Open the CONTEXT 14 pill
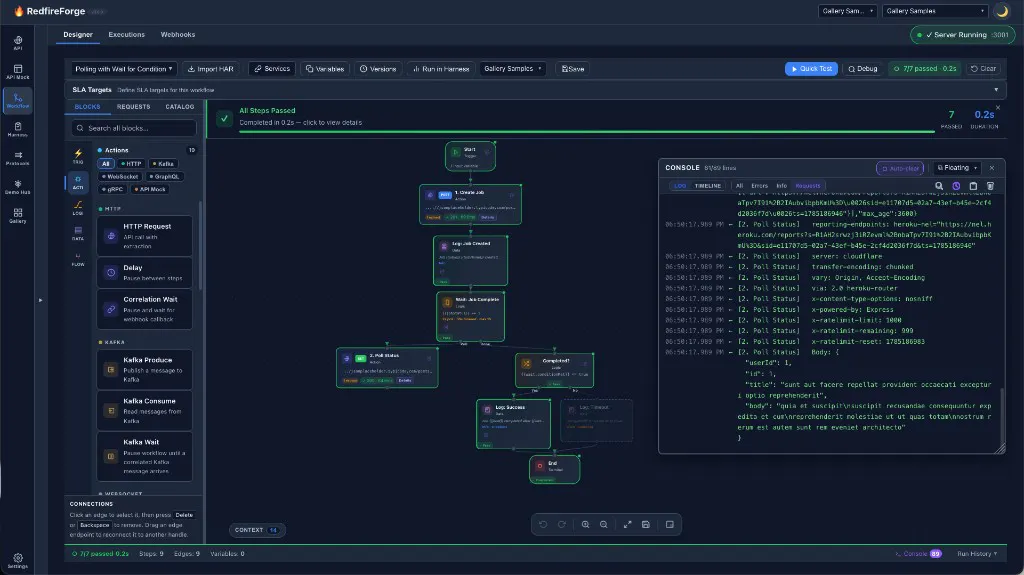Screen dimensions: 1024x575 click(257, 530)
